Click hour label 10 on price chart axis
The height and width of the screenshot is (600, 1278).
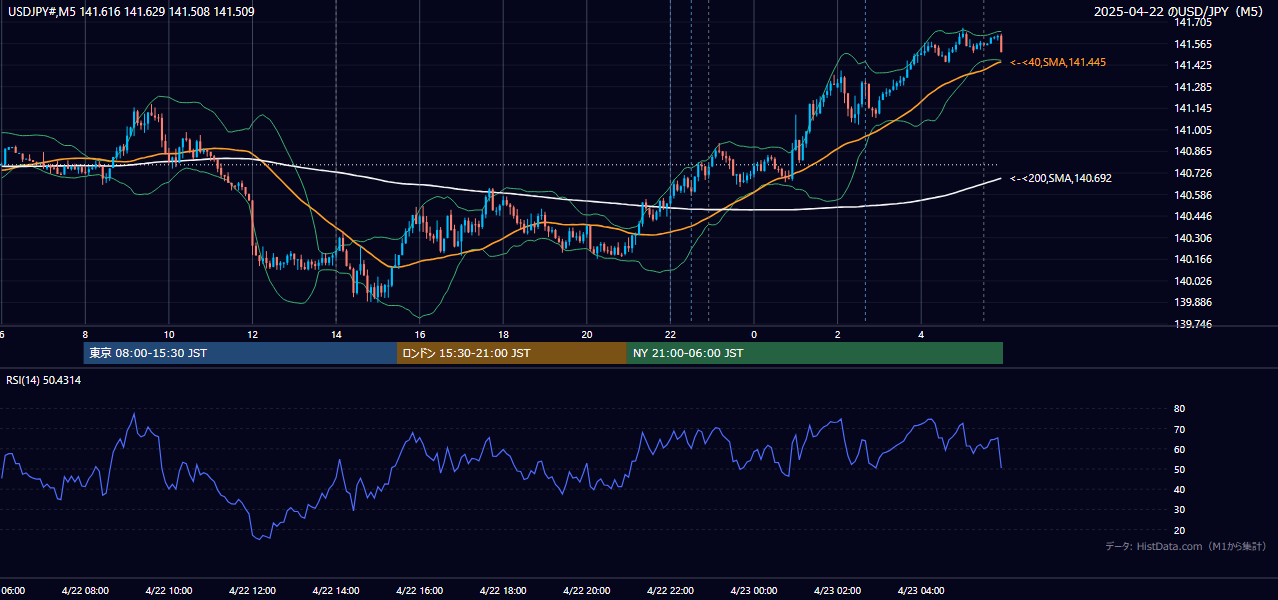click(168, 334)
